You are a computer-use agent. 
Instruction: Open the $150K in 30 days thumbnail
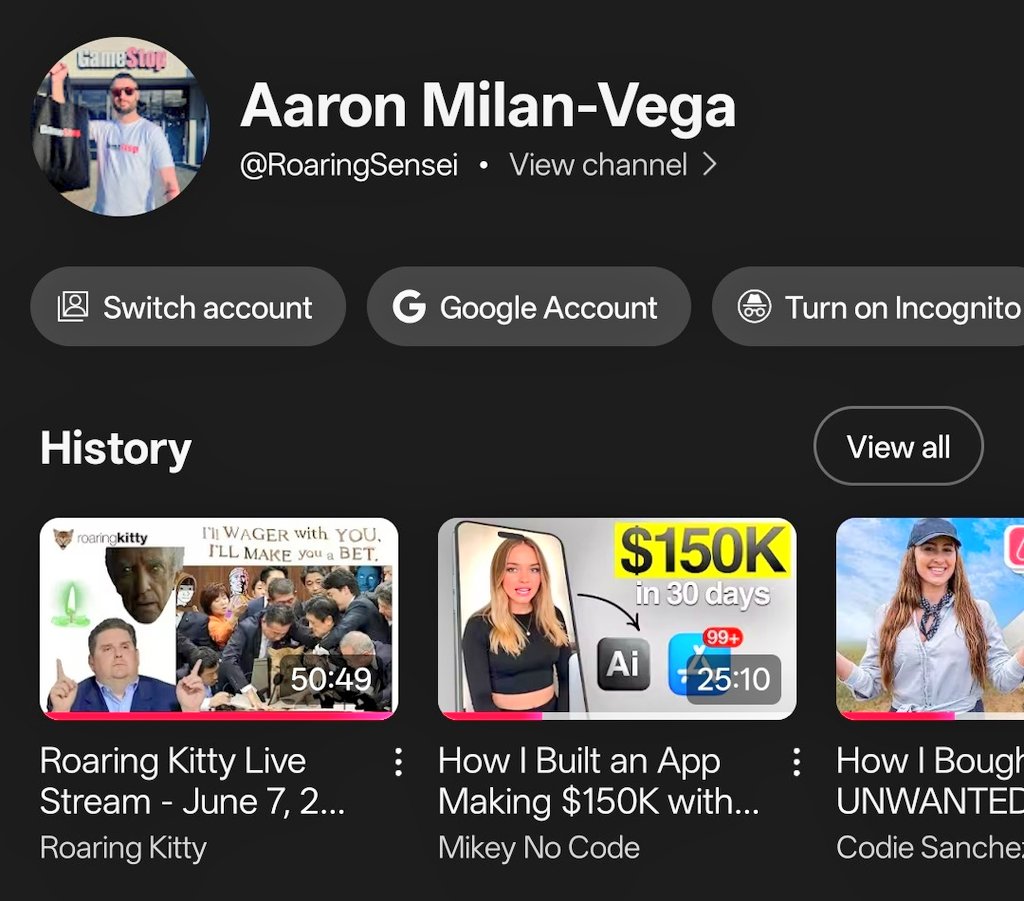pos(617,619)
